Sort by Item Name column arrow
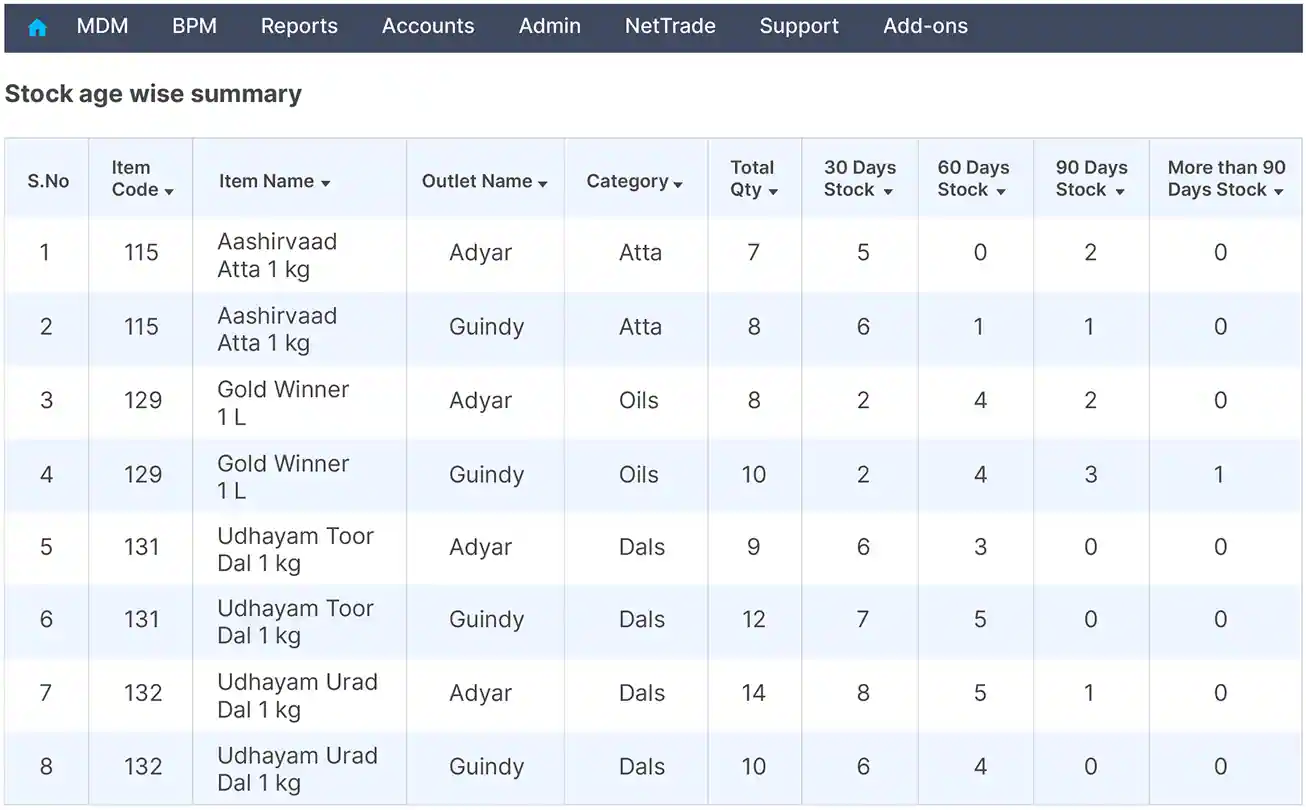 click(326, 183)
